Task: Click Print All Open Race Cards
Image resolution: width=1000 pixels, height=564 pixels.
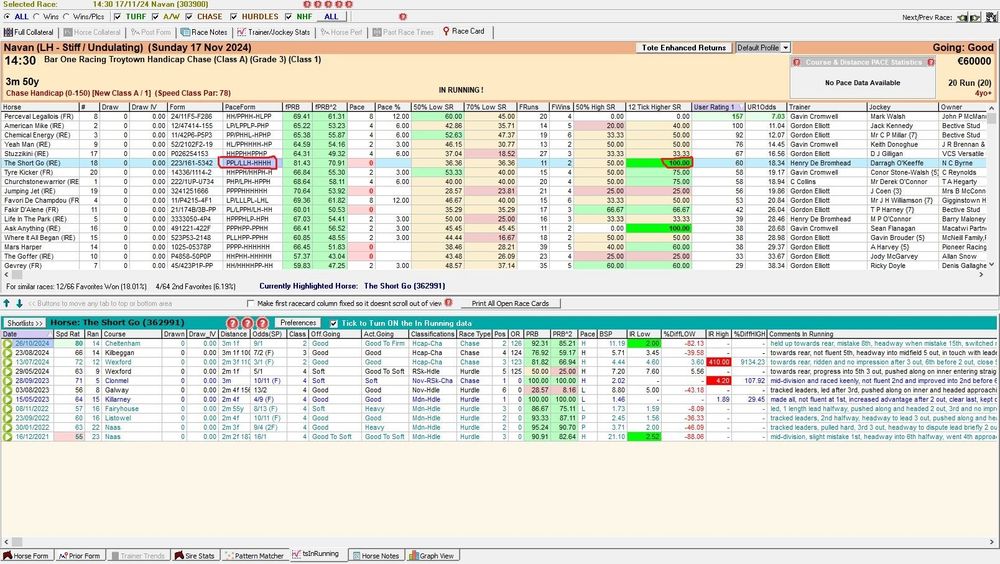Action: coord(510,304)
